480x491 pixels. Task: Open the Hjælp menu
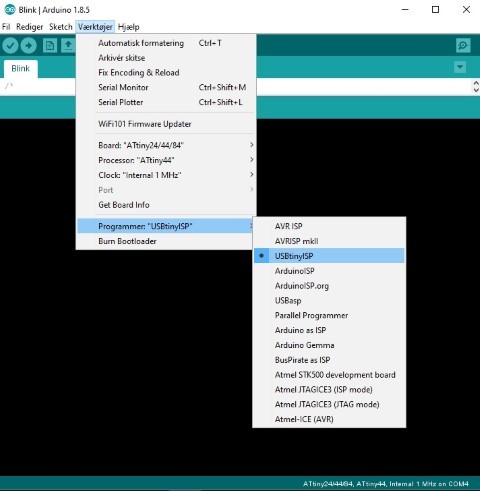129,27
